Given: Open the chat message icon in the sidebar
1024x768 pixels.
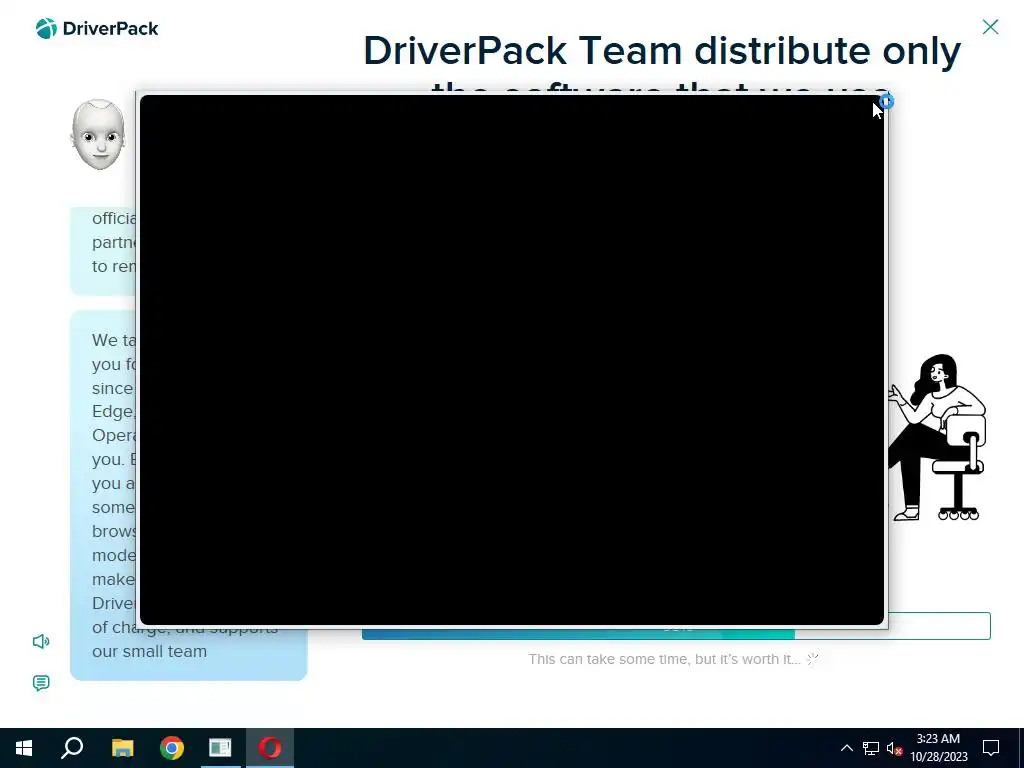Looking at the screenshot, I should 41,683.
